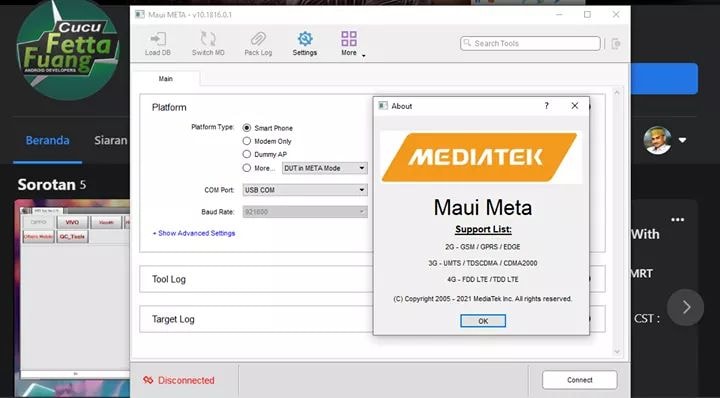
Task: Click the About dialog title icon
Action: point(382,106)
